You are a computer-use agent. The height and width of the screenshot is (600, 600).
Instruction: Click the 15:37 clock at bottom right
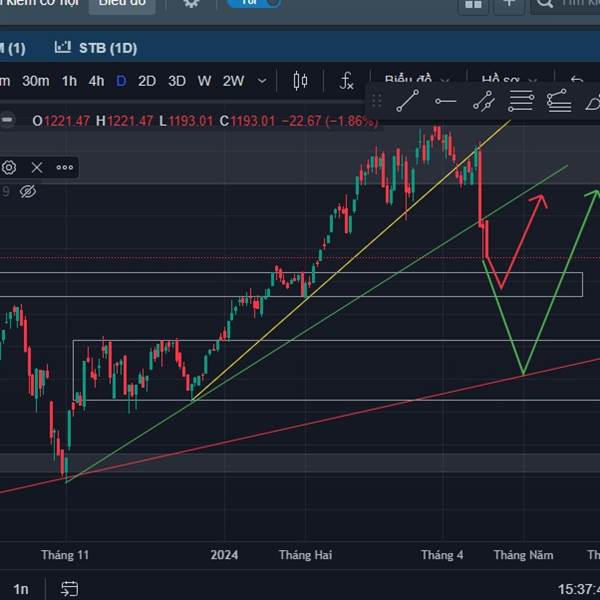click(579, 589)
